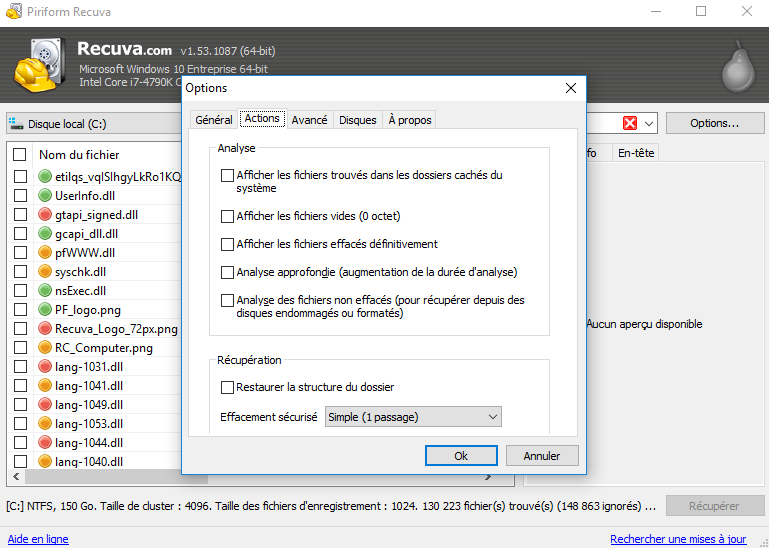Image resolution: width=769 pixels, height=548 pixels.
Task: Click the file list horizontal scrollbar left arrow
Action: [16, 477]
